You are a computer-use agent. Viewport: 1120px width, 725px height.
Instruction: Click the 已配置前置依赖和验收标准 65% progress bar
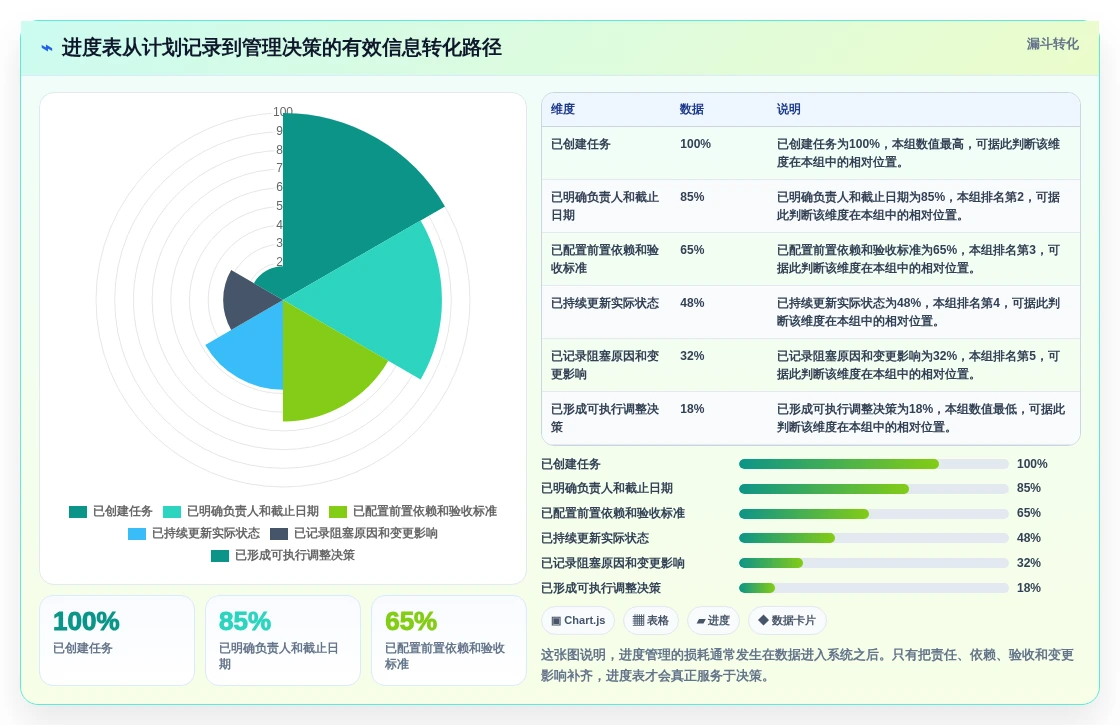tap(874, 514)
